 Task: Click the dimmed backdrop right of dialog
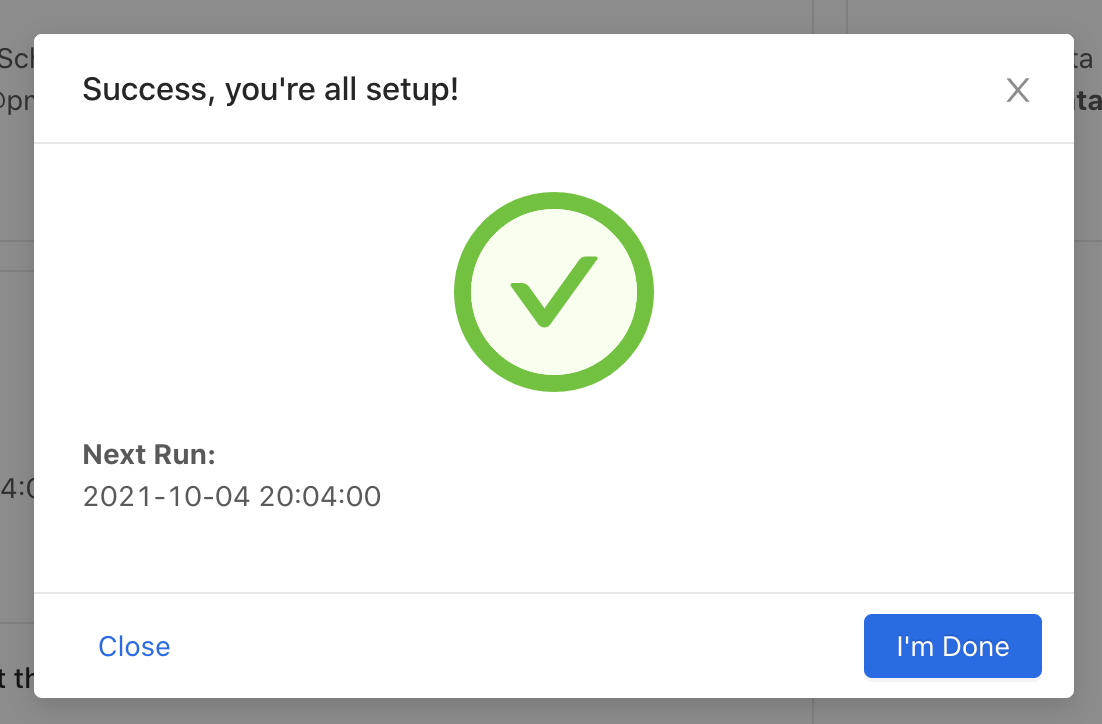[x=1088, y=400]
